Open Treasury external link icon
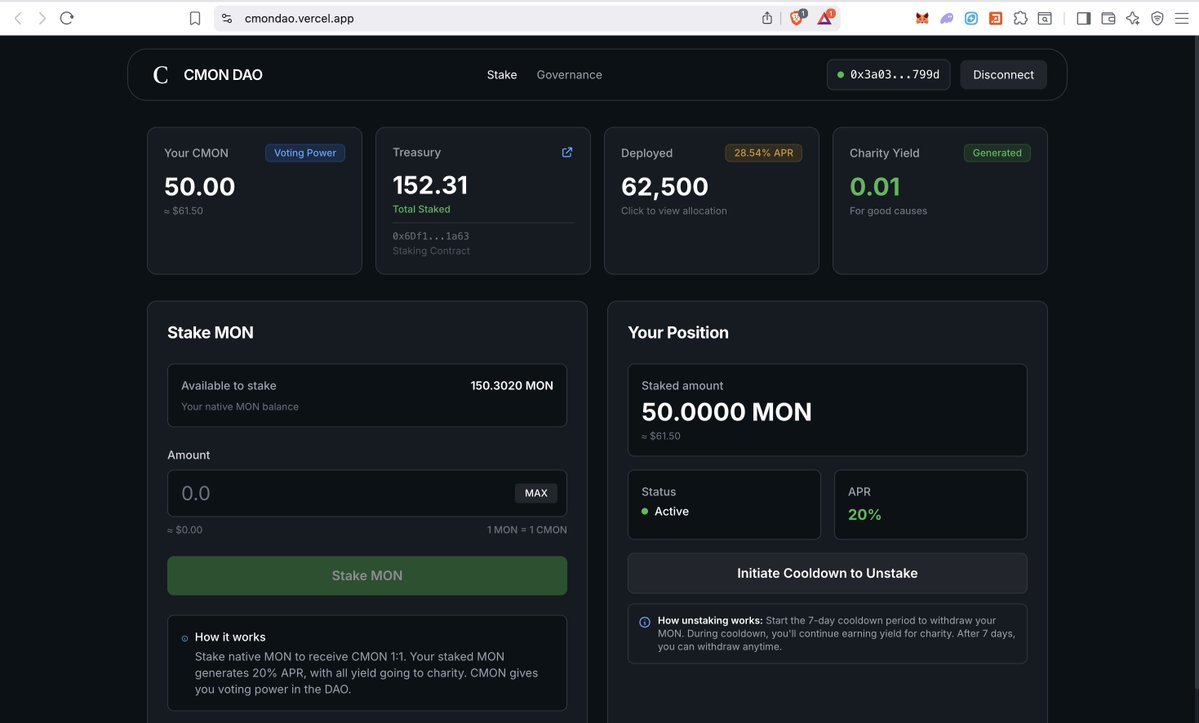The image size is (1199, 723). pyautogui.click(x=567, y=153)
